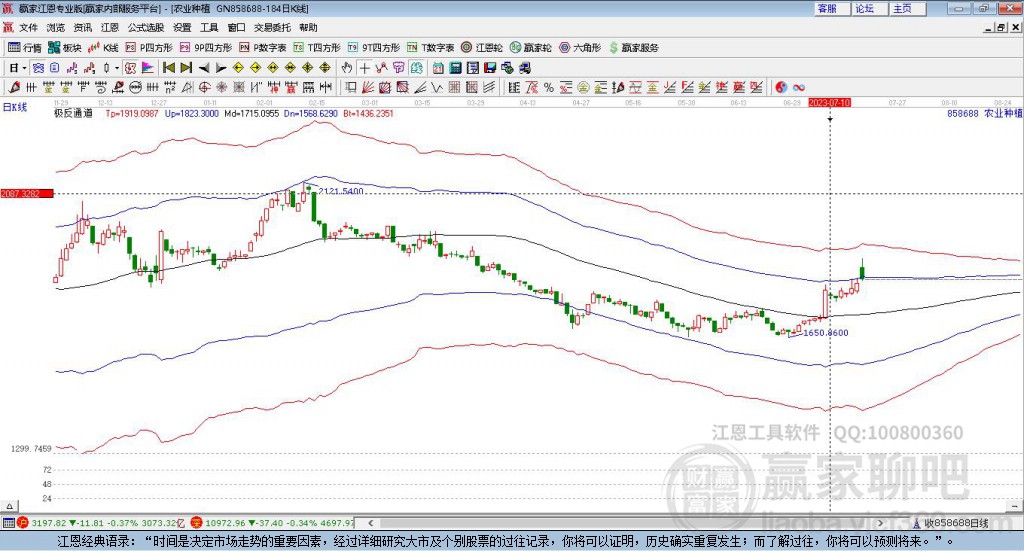Click the yin-yang symbol icon
The image size is (1024, 551).
tap(781, 87)
